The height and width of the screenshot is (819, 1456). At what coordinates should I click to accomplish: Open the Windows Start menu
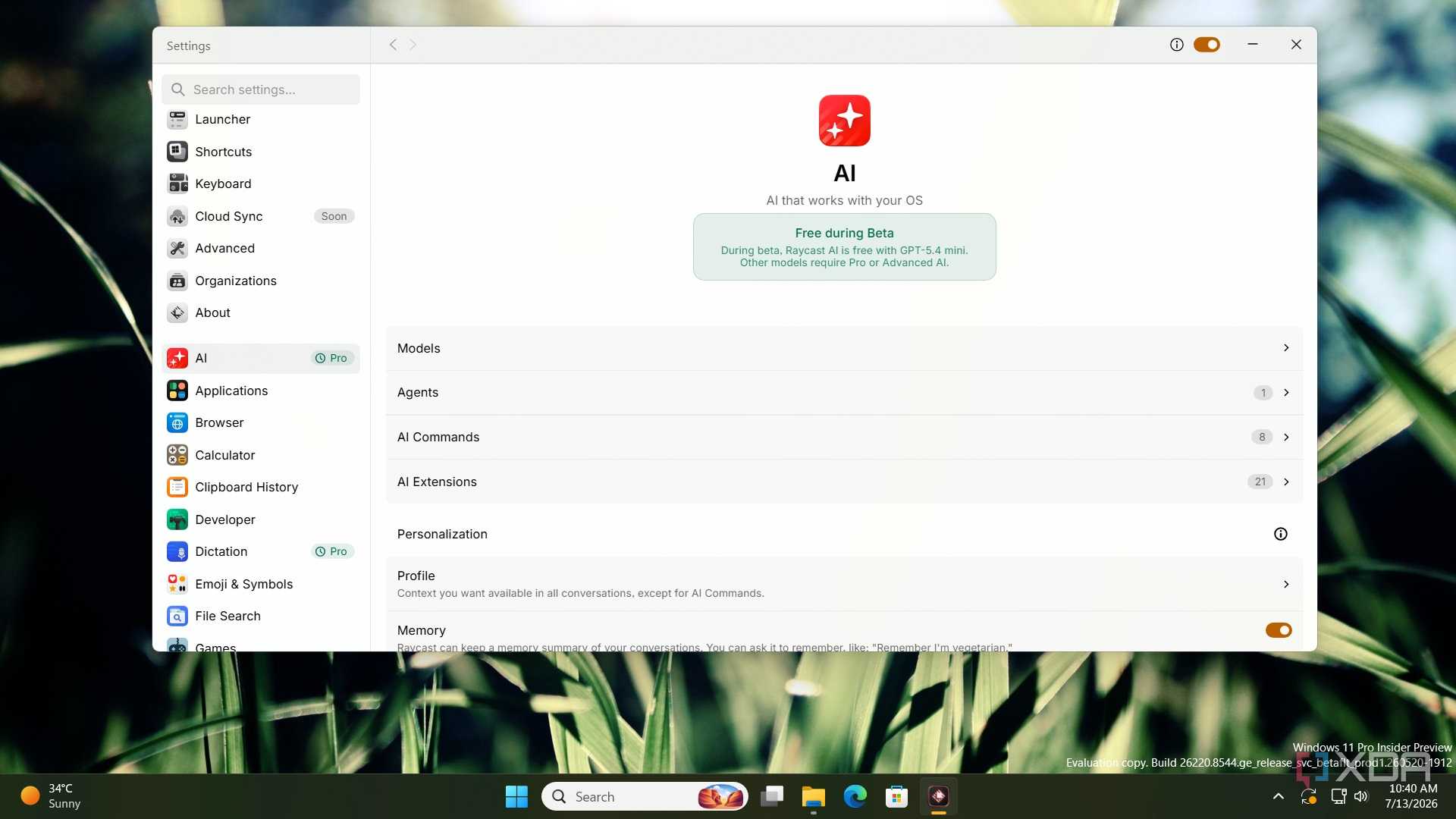click(x=516, y=796)
